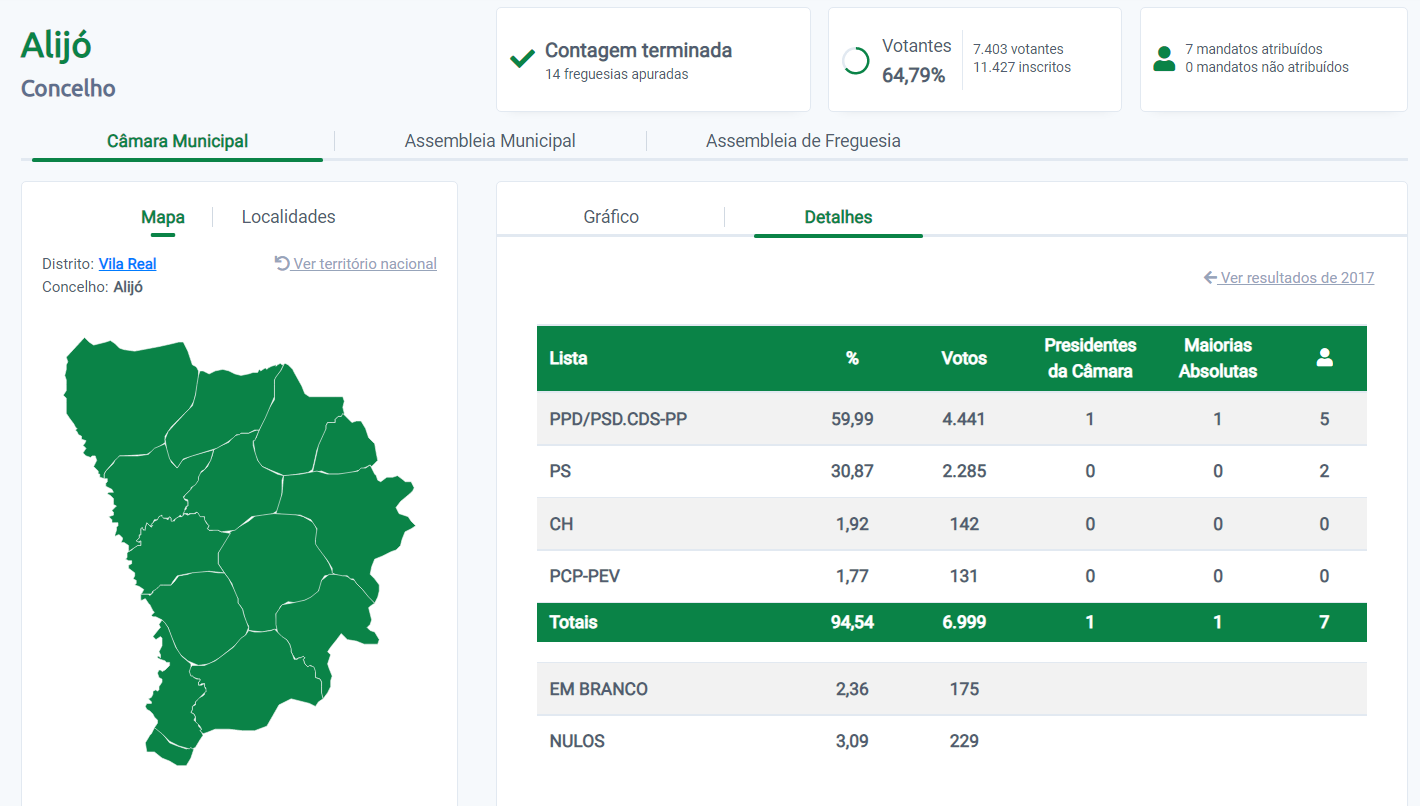Click the person icon in table header
The image size is (1420, 806).
[1324, 358]
